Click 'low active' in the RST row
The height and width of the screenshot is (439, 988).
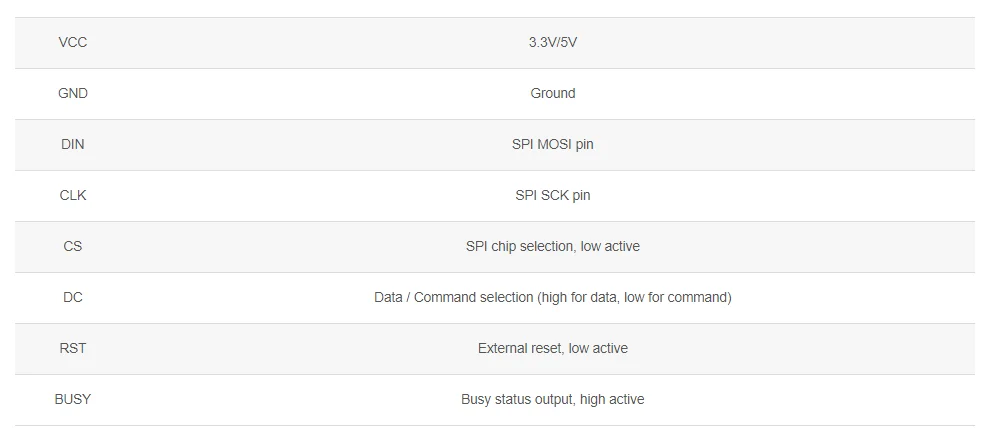pos(598,349)
